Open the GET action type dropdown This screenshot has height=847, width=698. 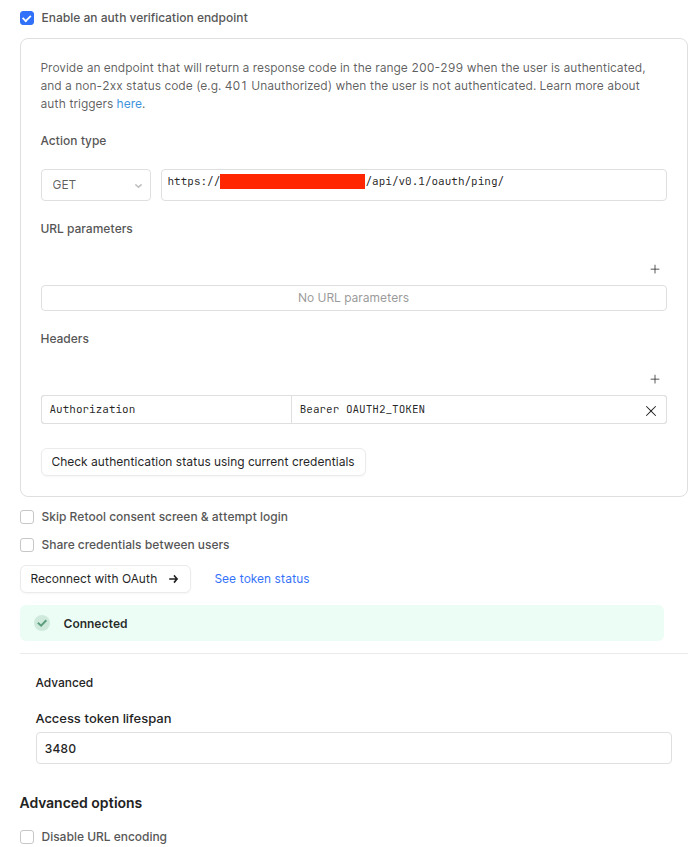point(96,185)
